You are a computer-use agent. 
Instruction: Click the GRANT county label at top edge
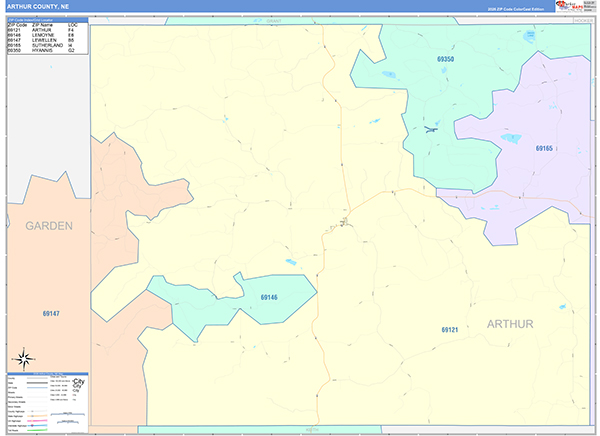pos(274,21)
